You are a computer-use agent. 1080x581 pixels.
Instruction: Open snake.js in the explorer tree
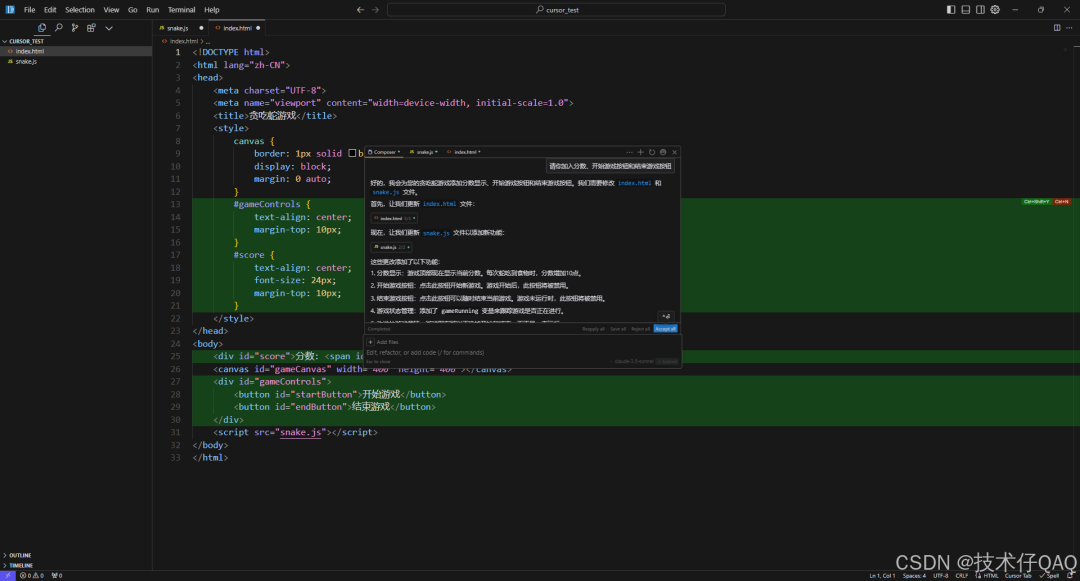(76, 62)
